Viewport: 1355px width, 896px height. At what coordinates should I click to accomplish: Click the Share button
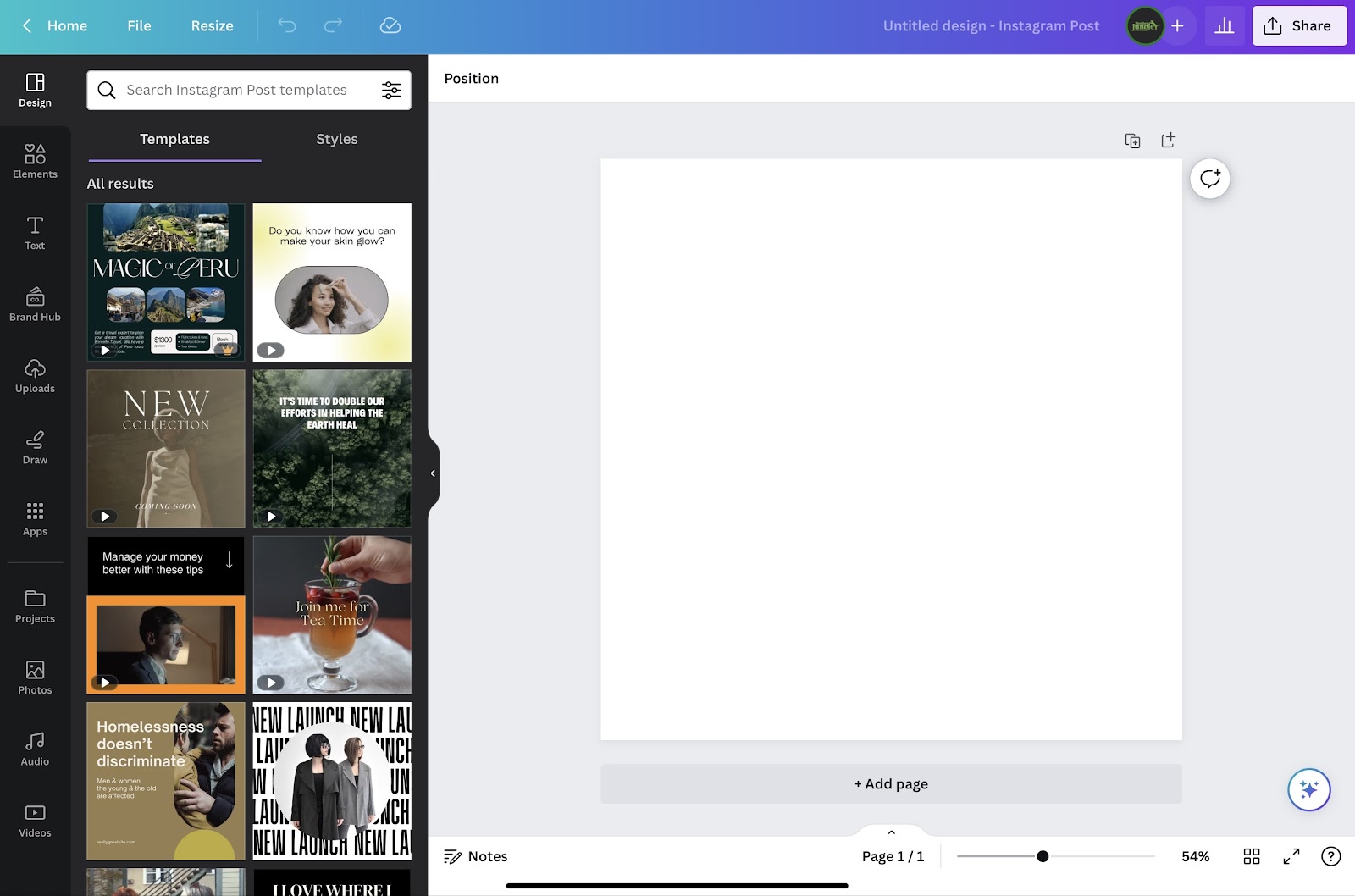point(1299,25)
